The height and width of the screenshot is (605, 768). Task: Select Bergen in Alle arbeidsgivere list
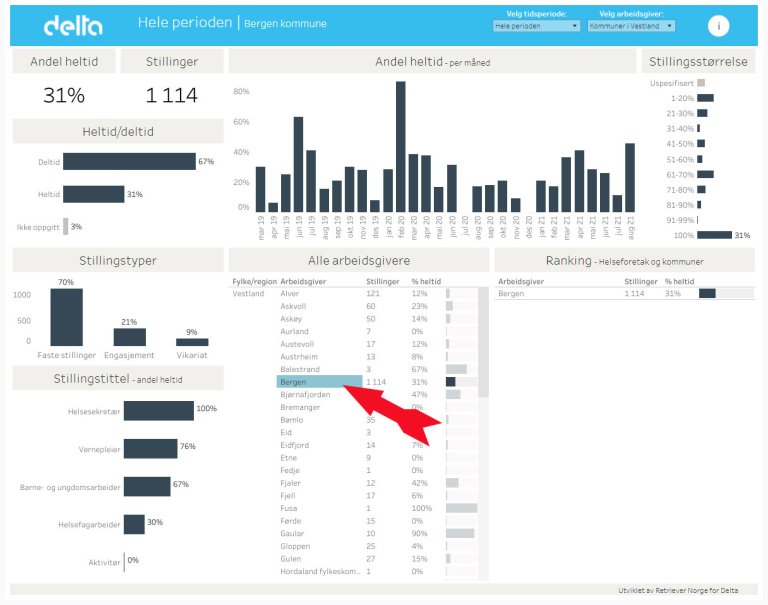tap(319, 382)
